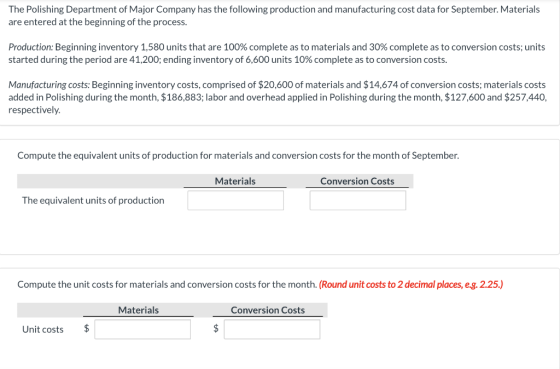Screen dimensions: 560x369
Task: Click the Conversion Costs equivalent units input field
Action: tap(358, 200)
